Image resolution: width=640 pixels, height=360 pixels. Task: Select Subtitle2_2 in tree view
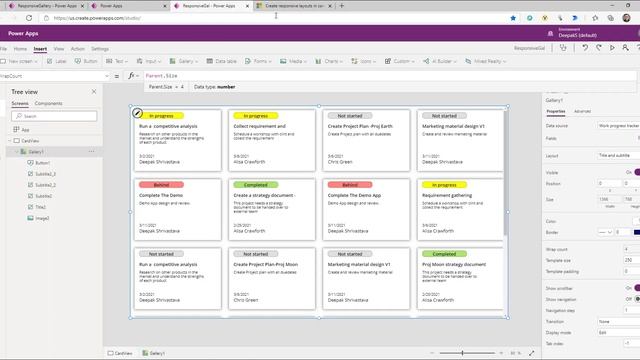tap(45, 185)
